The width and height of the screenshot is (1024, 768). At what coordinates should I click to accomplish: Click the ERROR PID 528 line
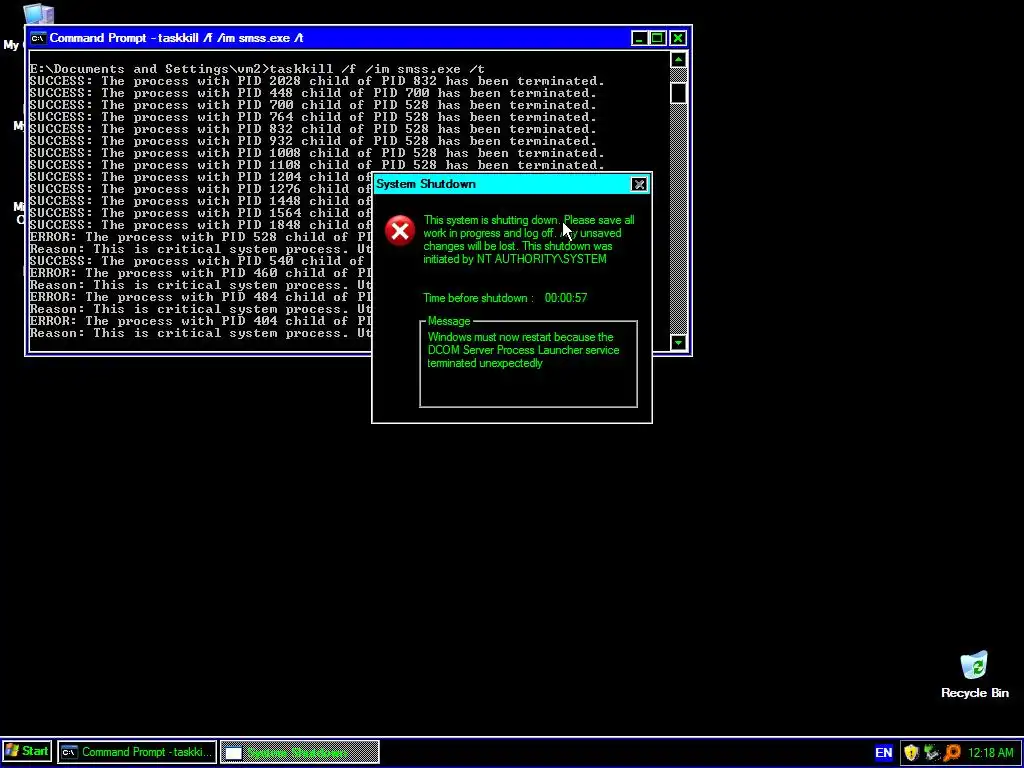(x=200, y=237)
